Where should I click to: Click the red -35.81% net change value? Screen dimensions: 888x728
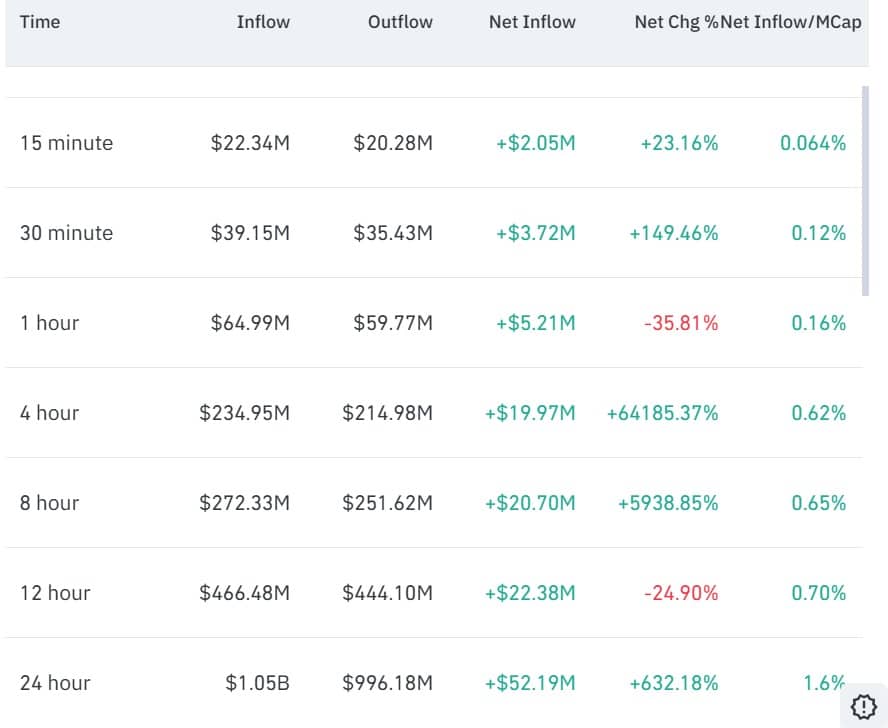coord(680,323)
